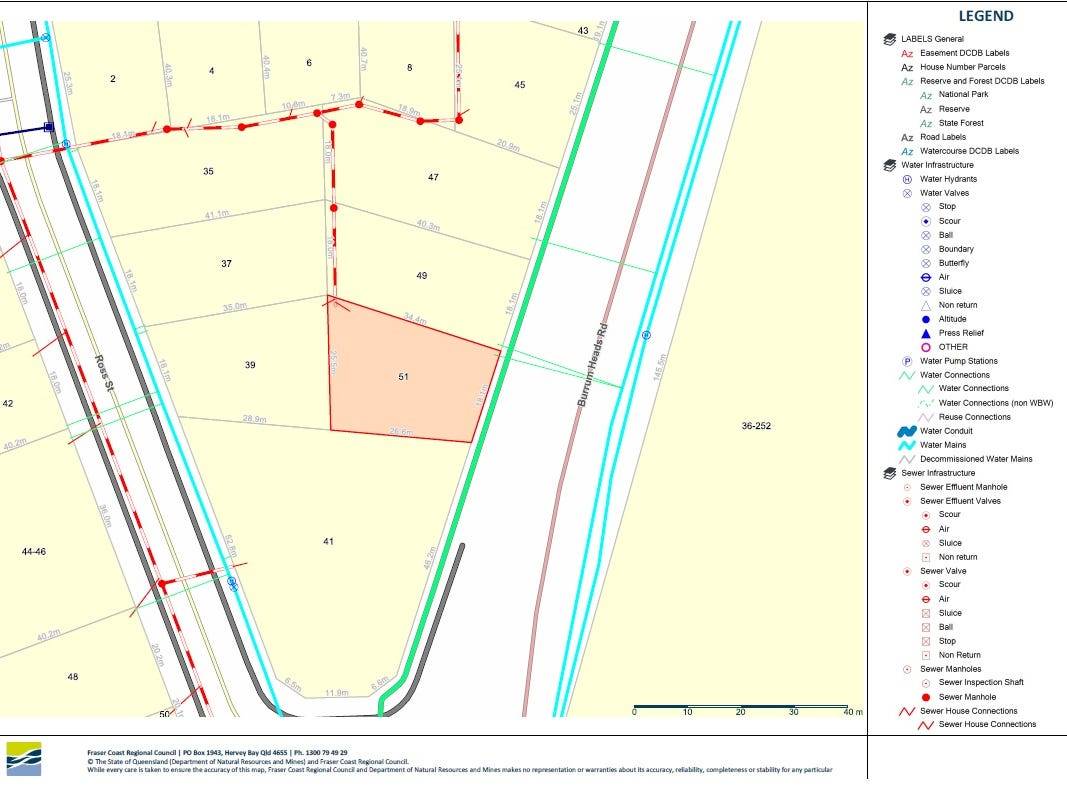Viewport: 1067px width, 800px height.
Task: Click the LEGEND heading
Action: (985, 16)
